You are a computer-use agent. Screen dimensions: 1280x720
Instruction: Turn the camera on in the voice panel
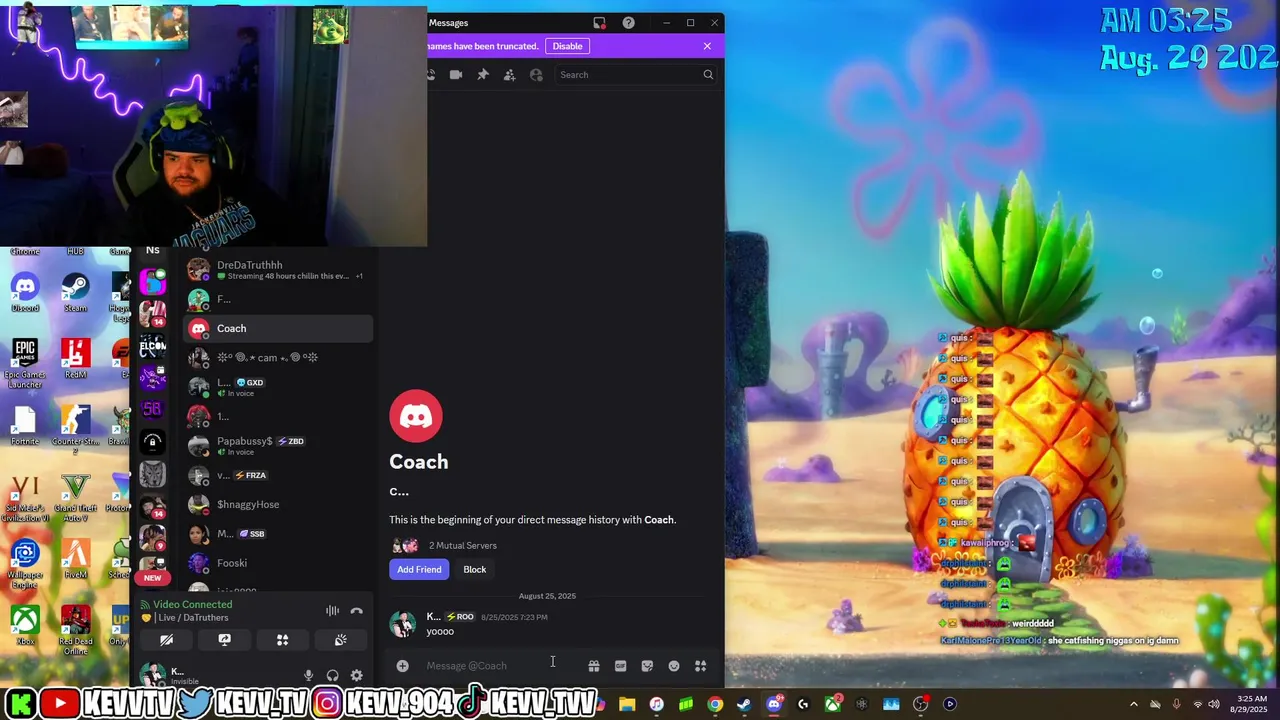coord(166,640)
